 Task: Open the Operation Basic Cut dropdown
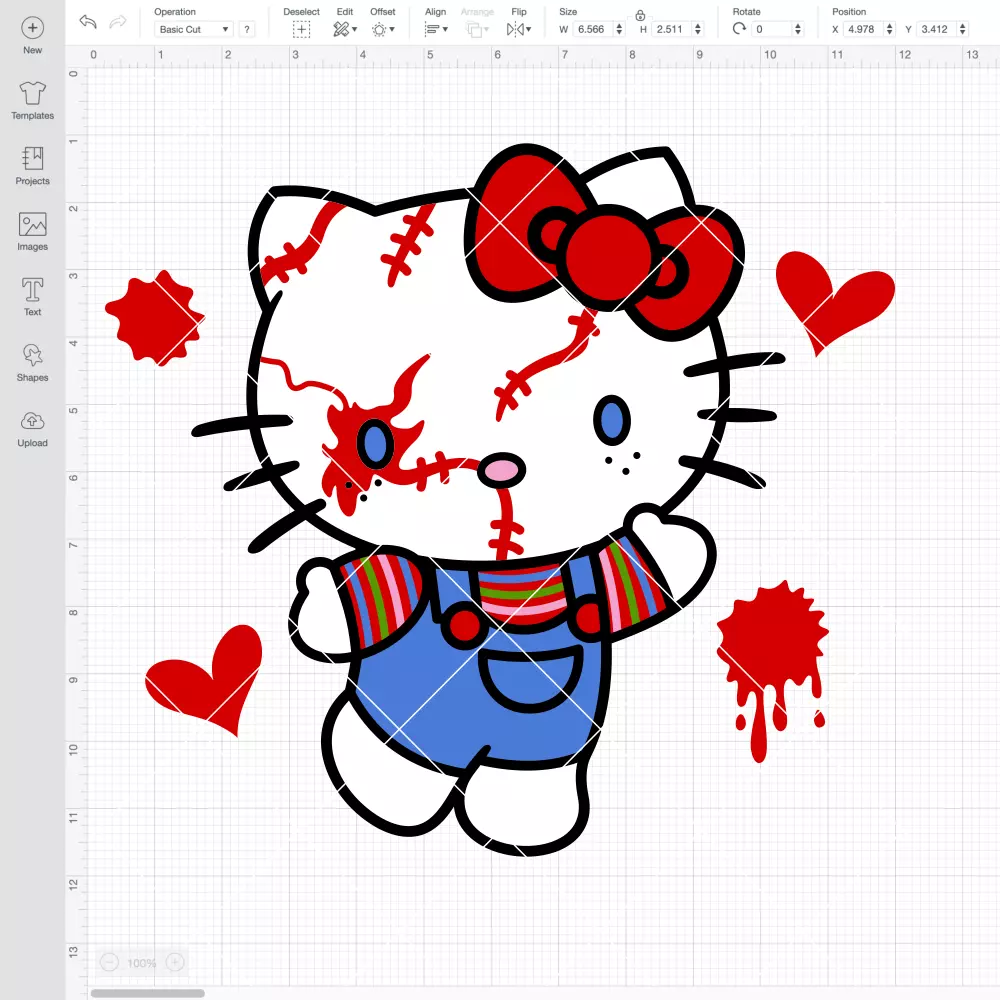[194, 29]
